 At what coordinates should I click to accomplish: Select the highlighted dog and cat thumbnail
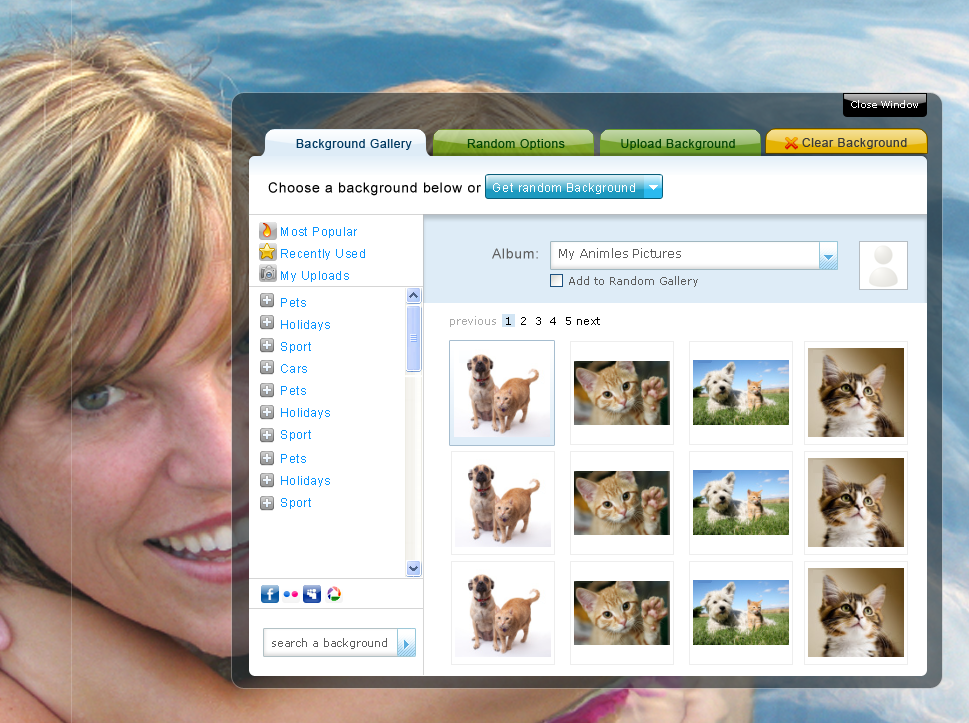502,393
